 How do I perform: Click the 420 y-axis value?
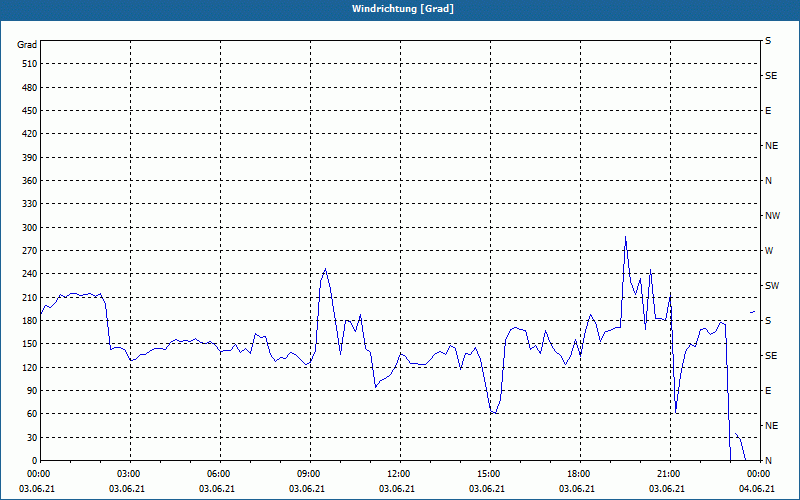point(30,134)
